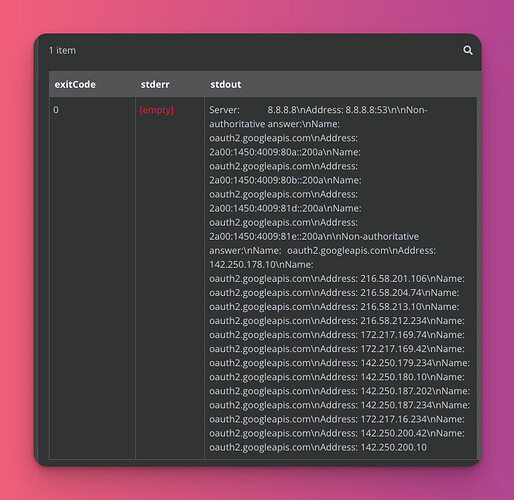This screenshot has height=500, width=514.
Task: Click the line with address 142.250.187.234
Action: pos(339,405)
